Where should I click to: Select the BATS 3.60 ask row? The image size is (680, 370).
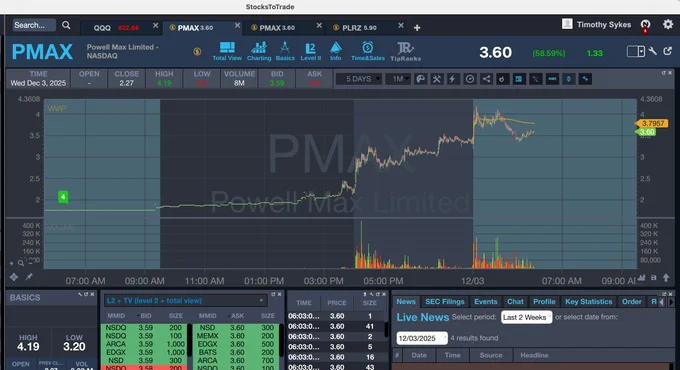click(235, 352)
